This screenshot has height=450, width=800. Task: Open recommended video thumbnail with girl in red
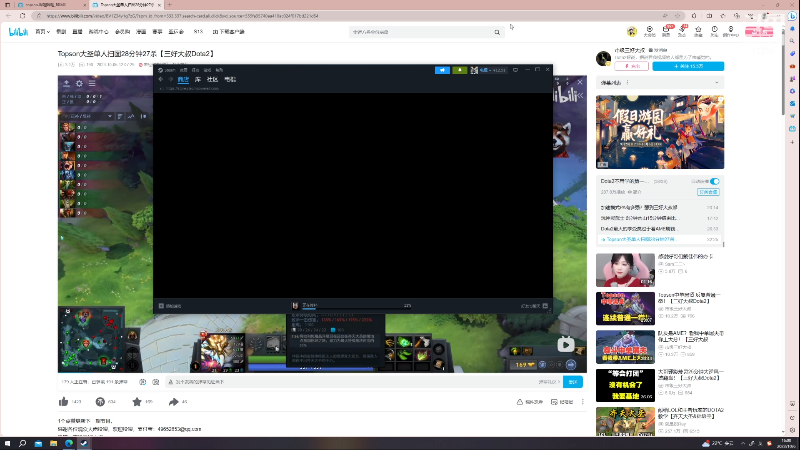pyautogui.click(x=625, y=270)
